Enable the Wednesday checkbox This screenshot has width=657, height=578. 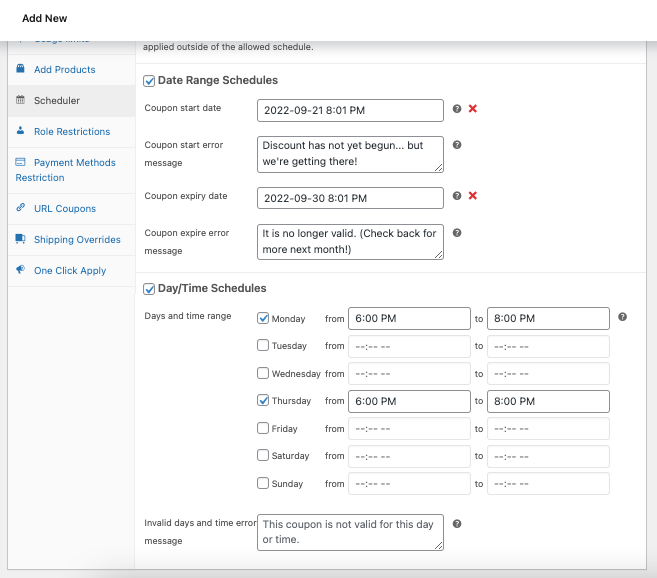(263, 373)
